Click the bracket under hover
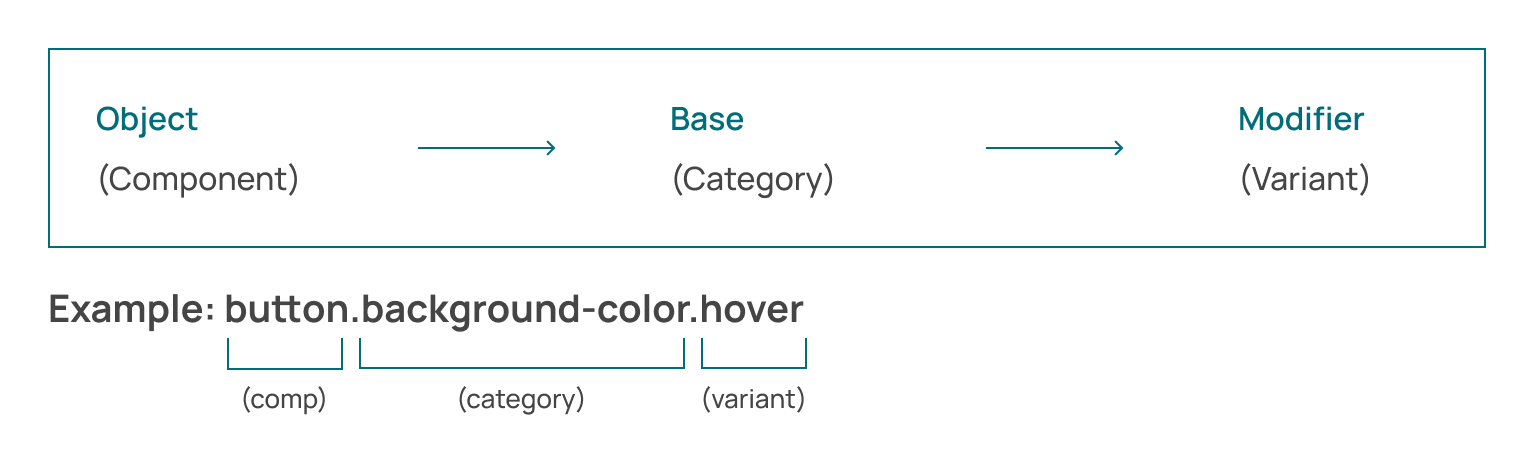1534x464 pixels. click(x=754, y=354)
